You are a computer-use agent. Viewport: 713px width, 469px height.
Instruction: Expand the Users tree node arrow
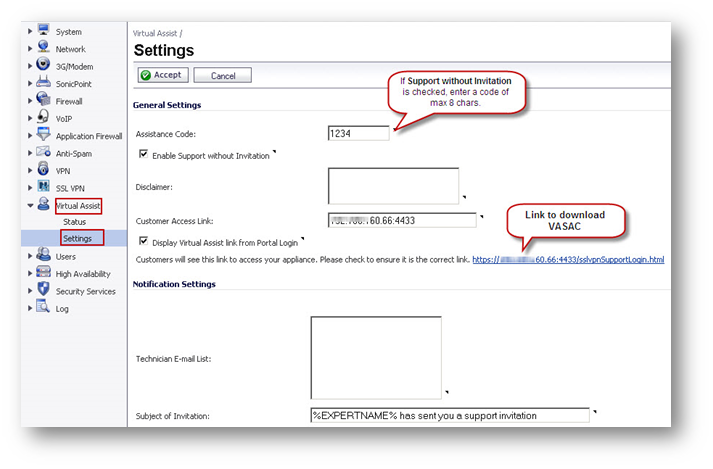31,257
